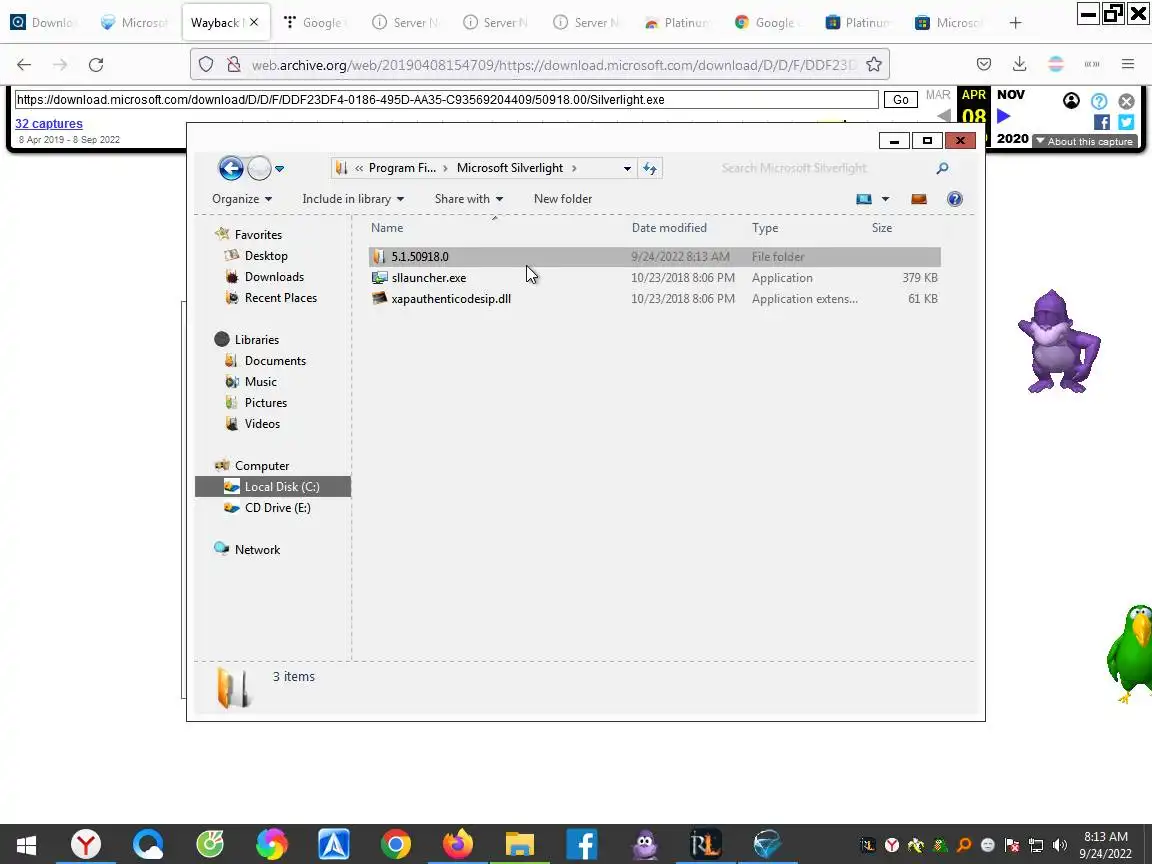Open Google Chrome from the taskbar

coord(395,845)
